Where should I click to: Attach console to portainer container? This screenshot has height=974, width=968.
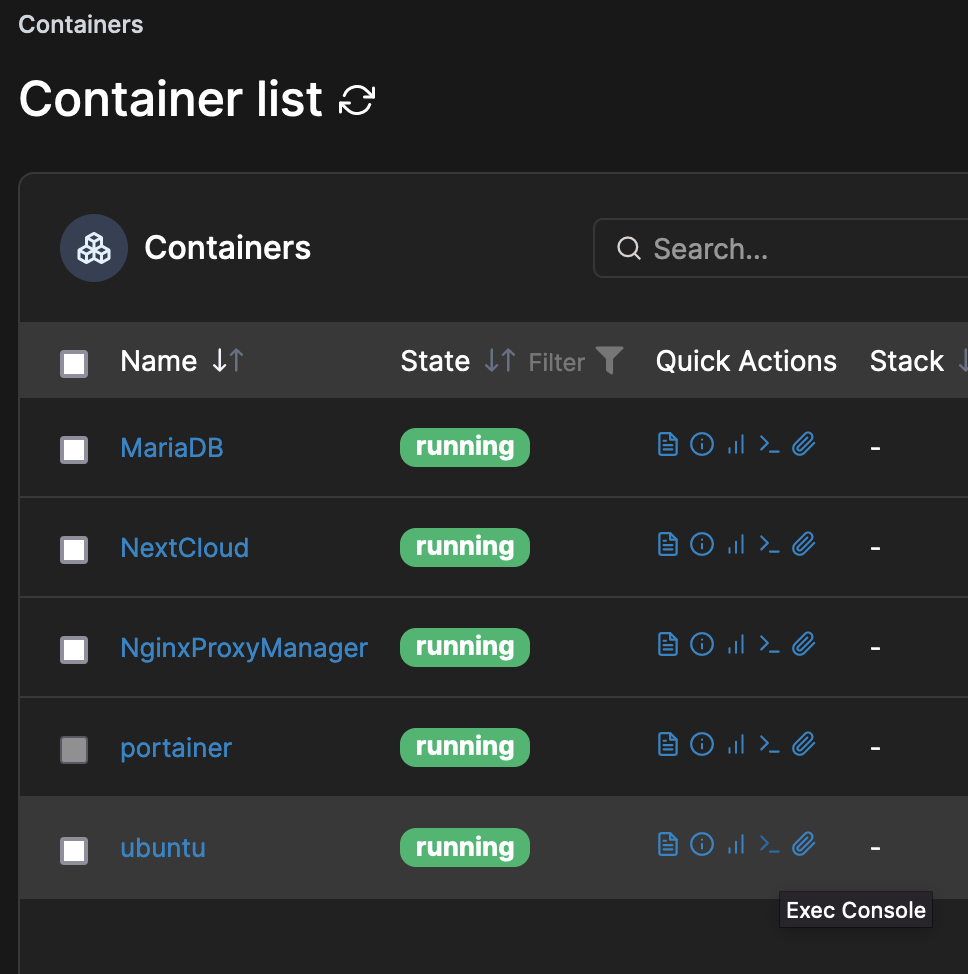(803, 744)
